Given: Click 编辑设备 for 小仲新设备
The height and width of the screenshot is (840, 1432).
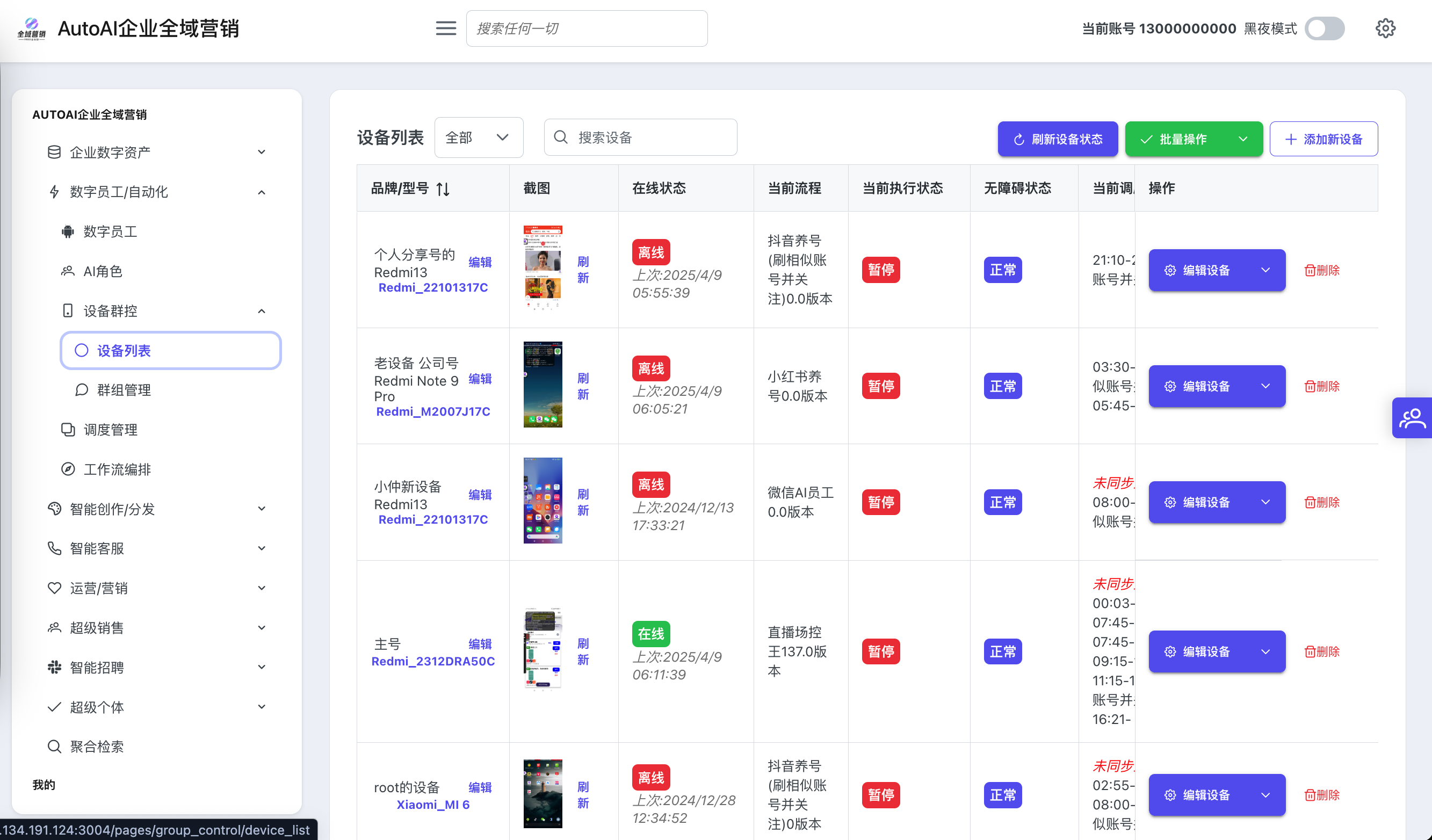Looking at the screenshot, I should click(x=1217, y=502).
